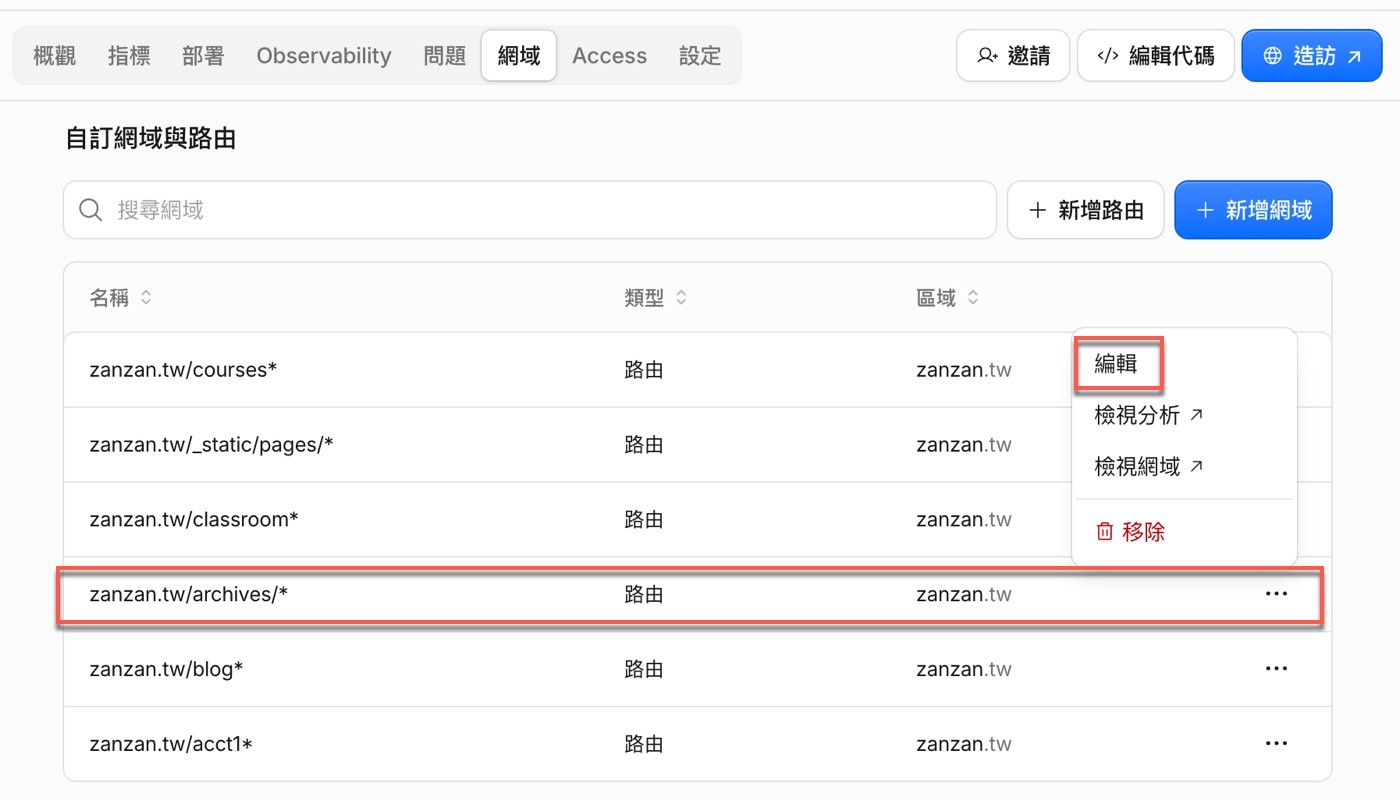
Task: Open the 部署 tab
Action: point(203,56)
